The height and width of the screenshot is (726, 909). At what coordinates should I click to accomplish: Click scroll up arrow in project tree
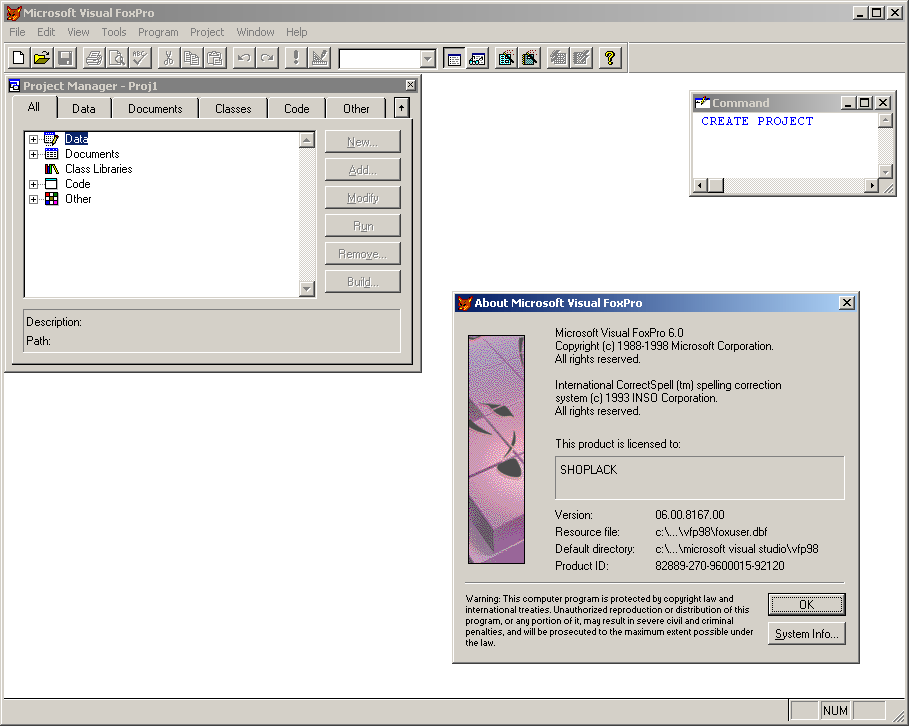307,140
